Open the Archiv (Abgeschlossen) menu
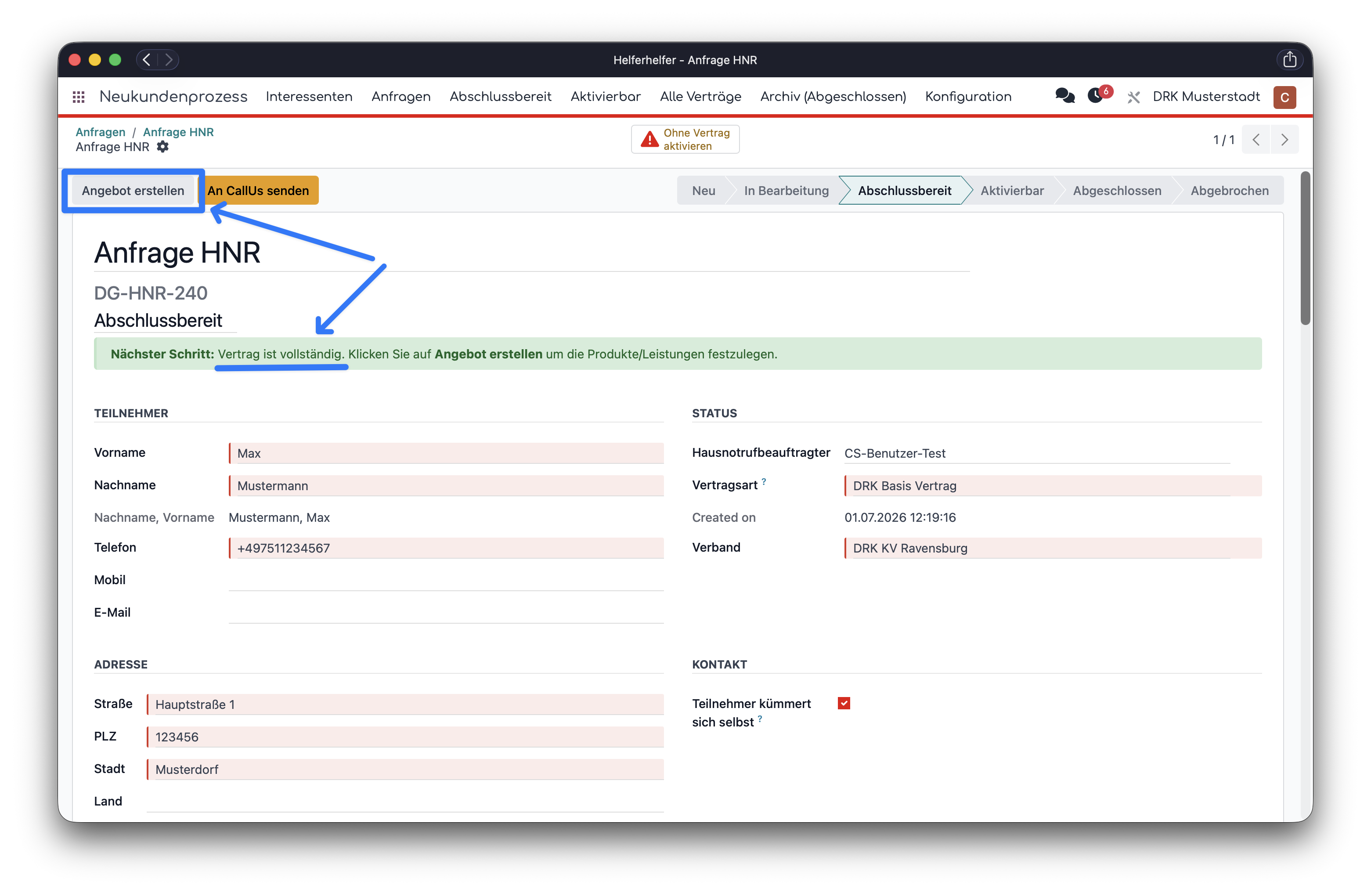Image resolution: width=1371 pixels, height=896 pixels. click(x=833, y=97)
